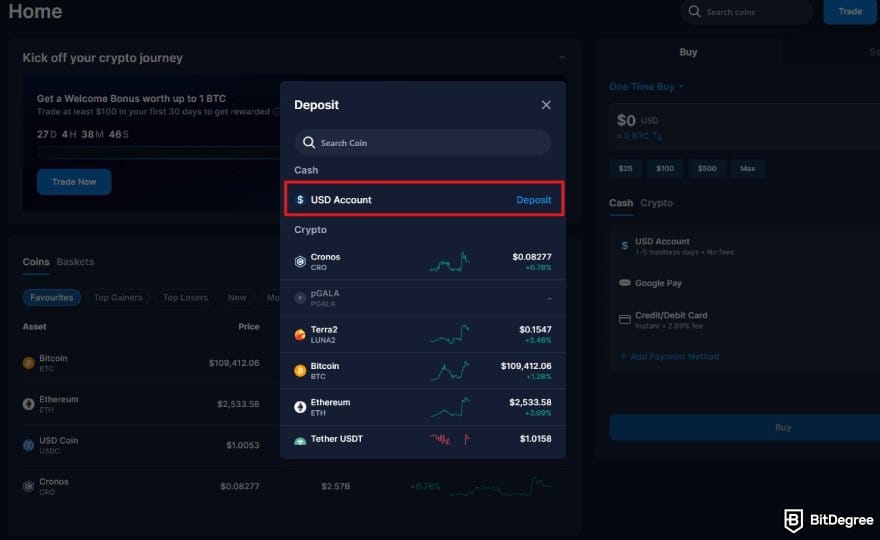Click the Trade Now button
Viewport: 880px width, 540px height.
point(74,182)
